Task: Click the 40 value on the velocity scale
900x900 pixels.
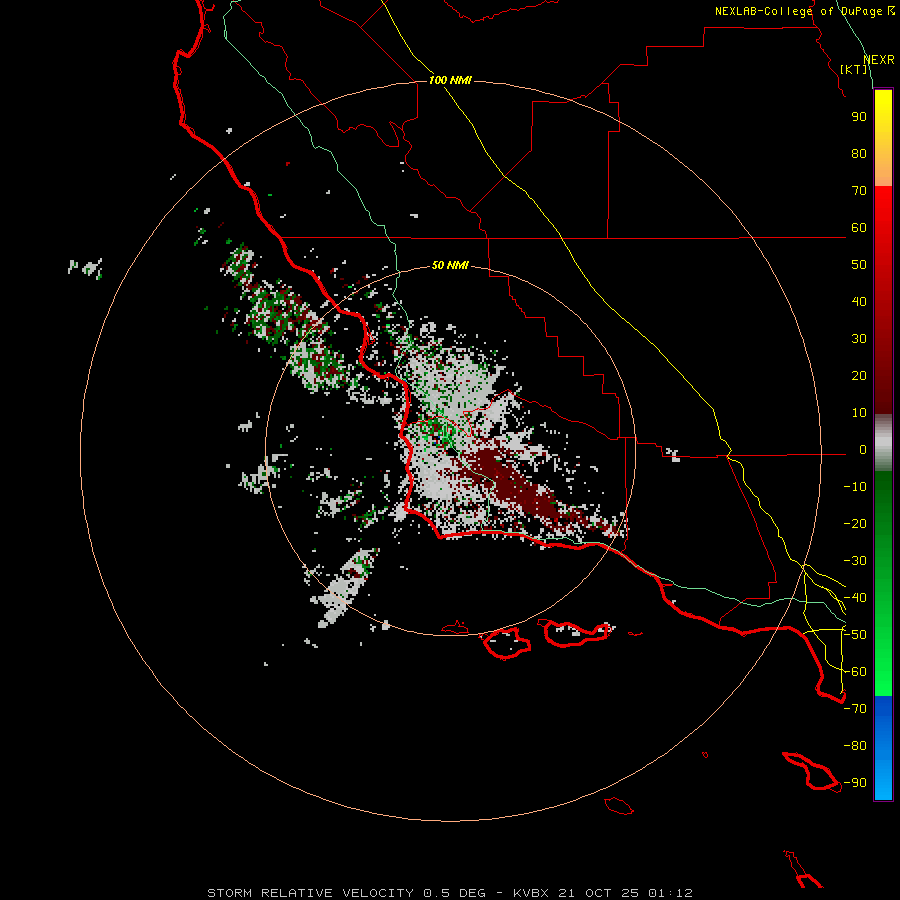Action: 859,302
